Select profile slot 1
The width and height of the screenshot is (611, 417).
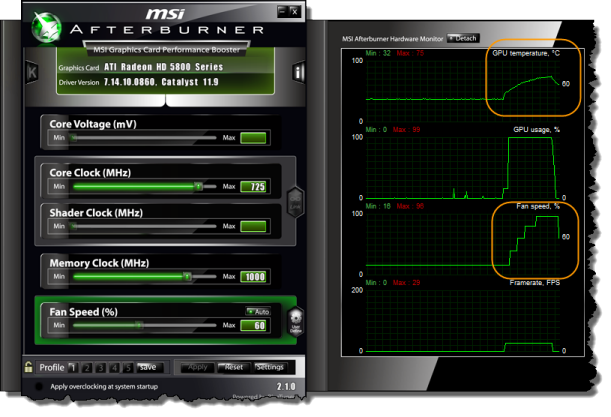[73, 368]
